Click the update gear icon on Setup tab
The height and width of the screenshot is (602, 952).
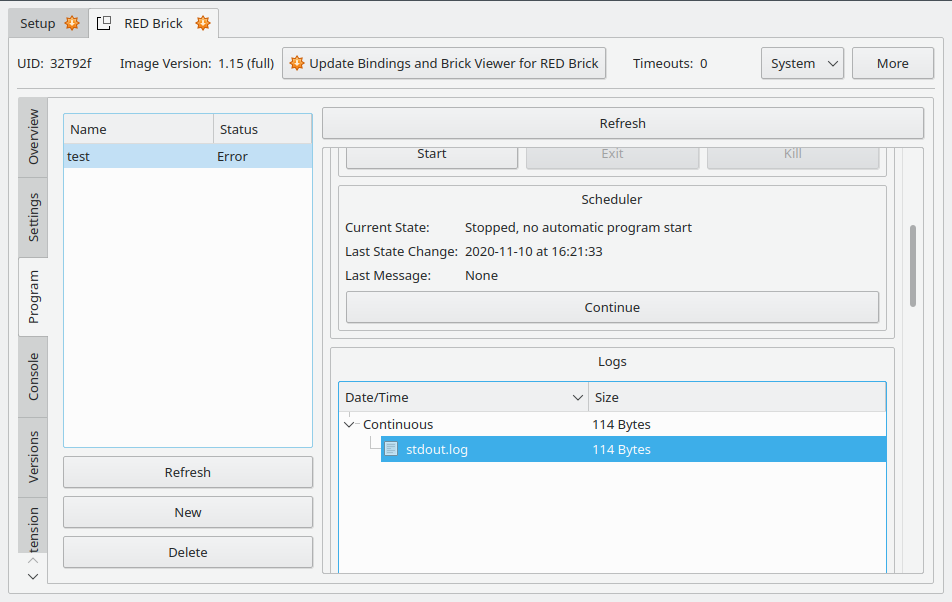(x=72, y=23)
